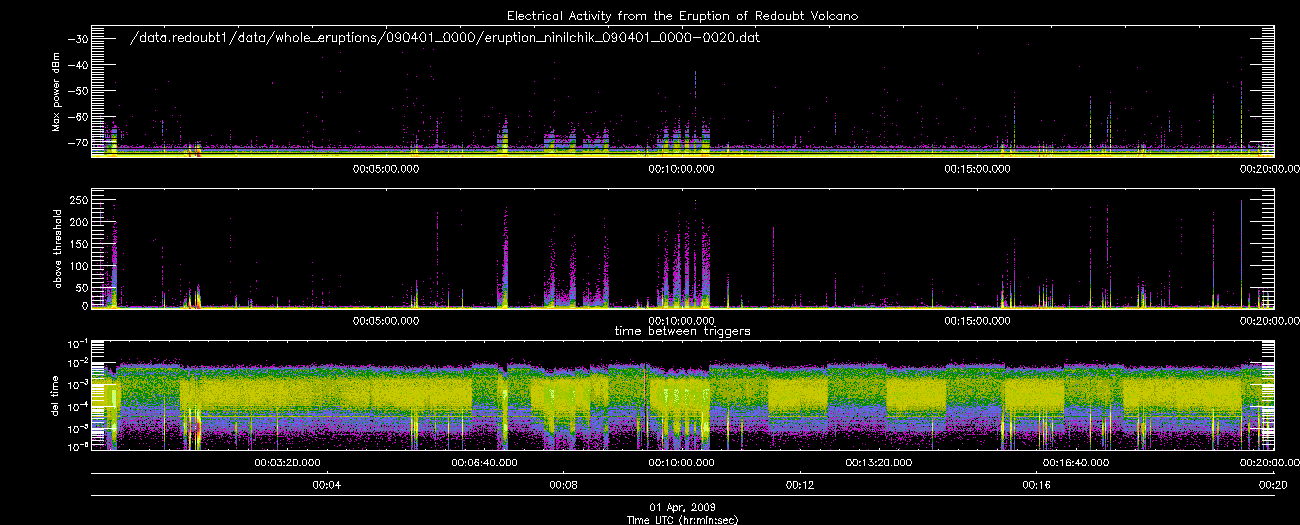Click the 'Time UTC (hr:min:sec)' axis caption
Screen dimensions: 1300x525
pos(682,519)
